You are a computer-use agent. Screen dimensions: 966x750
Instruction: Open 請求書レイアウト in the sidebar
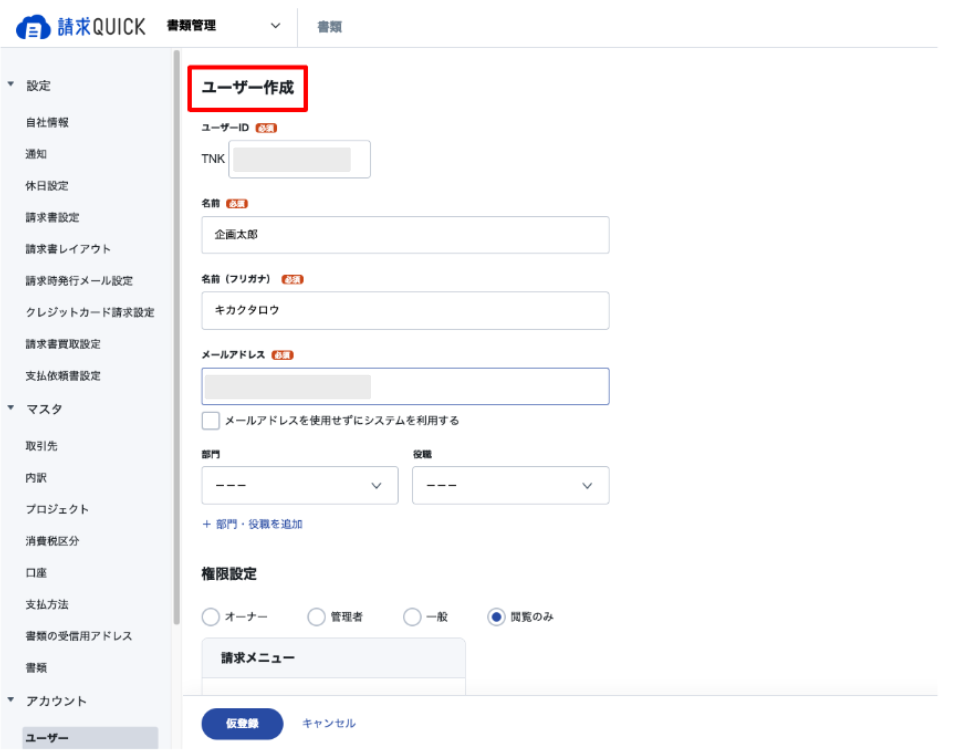pyautogui.click(x=68, y=249)
